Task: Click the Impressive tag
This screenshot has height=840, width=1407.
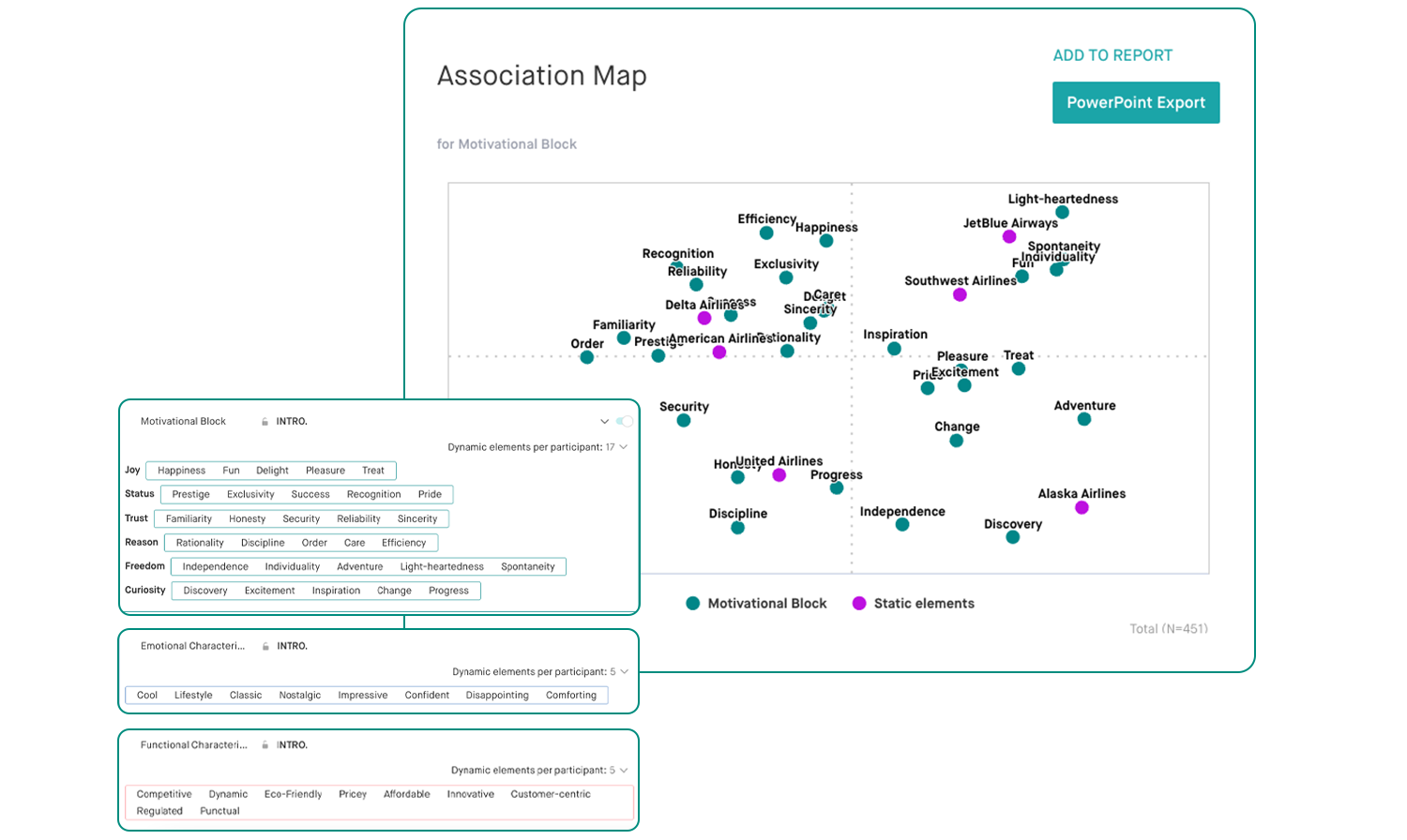Action: 363,696
